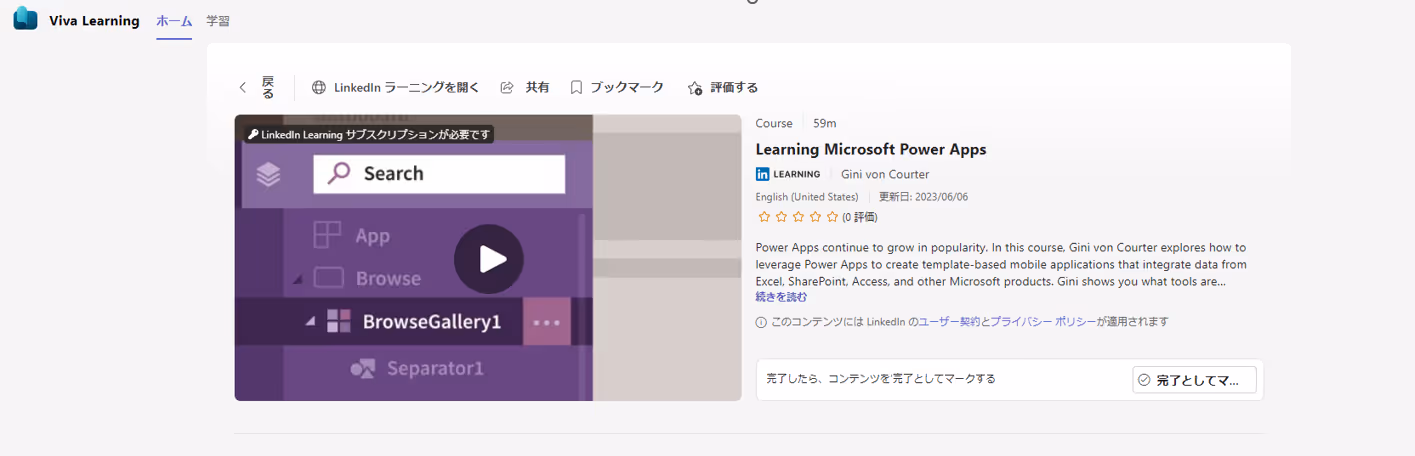Open the 学習 tab
The height and width of the screenshot is (456, 1415).
click(217, 21)
